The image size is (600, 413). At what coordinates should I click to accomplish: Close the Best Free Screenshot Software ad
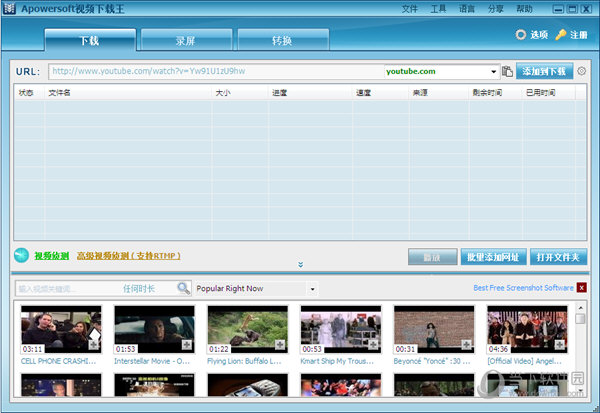point(582,288)
